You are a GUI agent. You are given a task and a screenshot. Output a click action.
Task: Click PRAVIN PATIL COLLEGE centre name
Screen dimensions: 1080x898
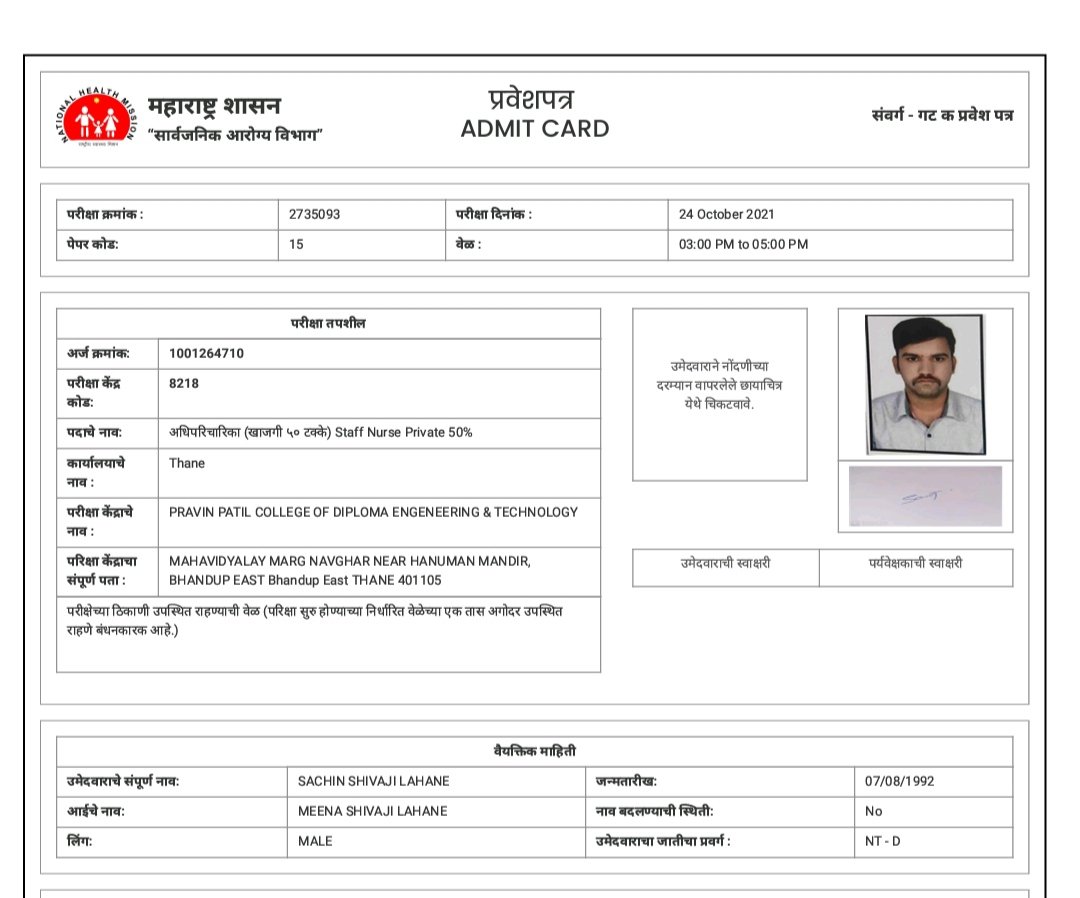pos(373,512)
